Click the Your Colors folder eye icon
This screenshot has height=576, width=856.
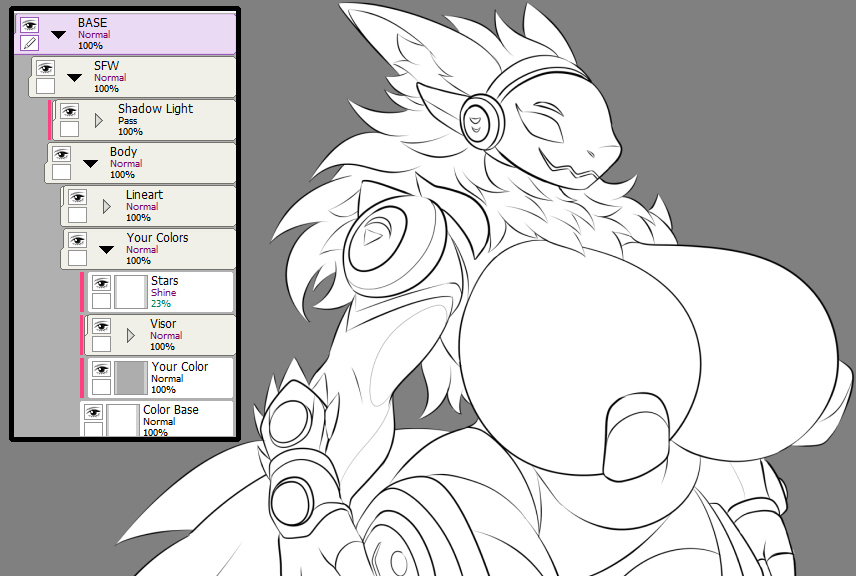pos(78,240)
